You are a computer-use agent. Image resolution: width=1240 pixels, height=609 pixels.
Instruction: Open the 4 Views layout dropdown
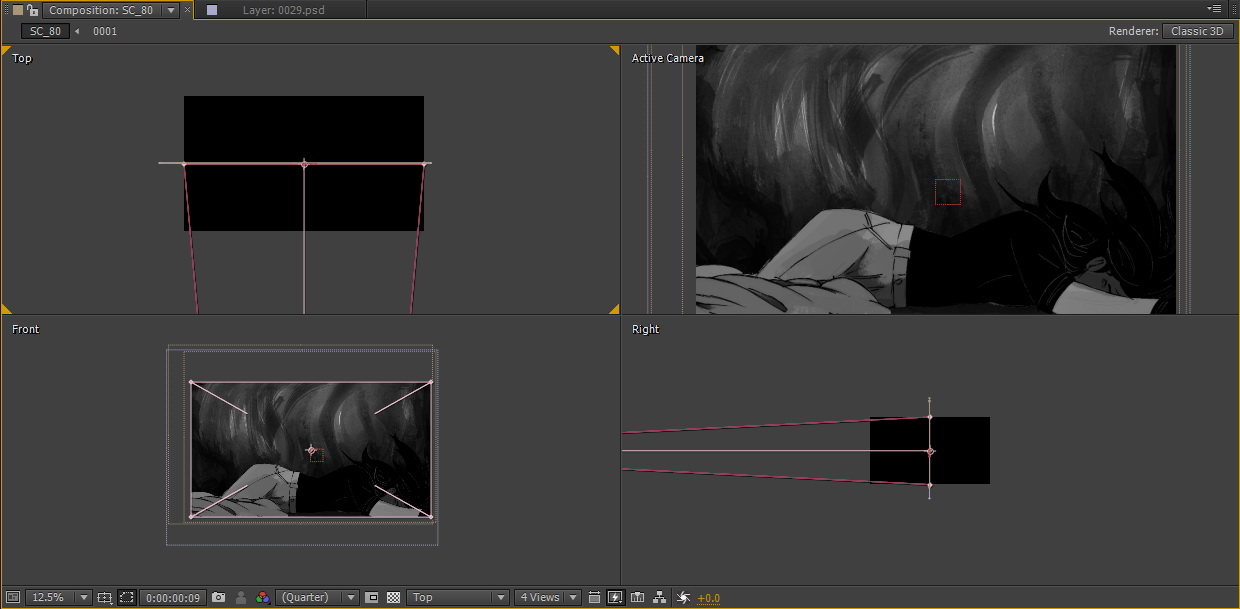coord(547,597)
